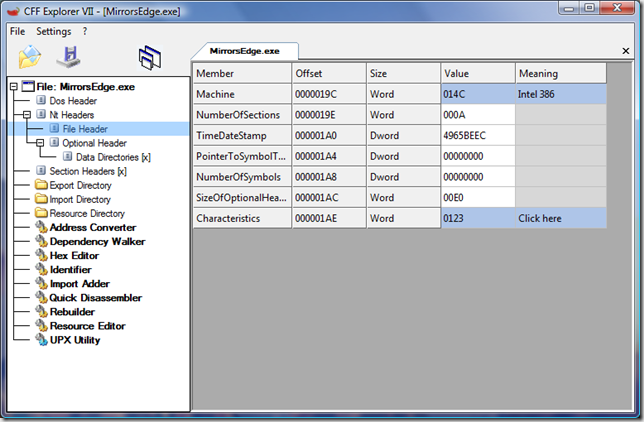Select Dos Header in the tree

click(73, 101)
